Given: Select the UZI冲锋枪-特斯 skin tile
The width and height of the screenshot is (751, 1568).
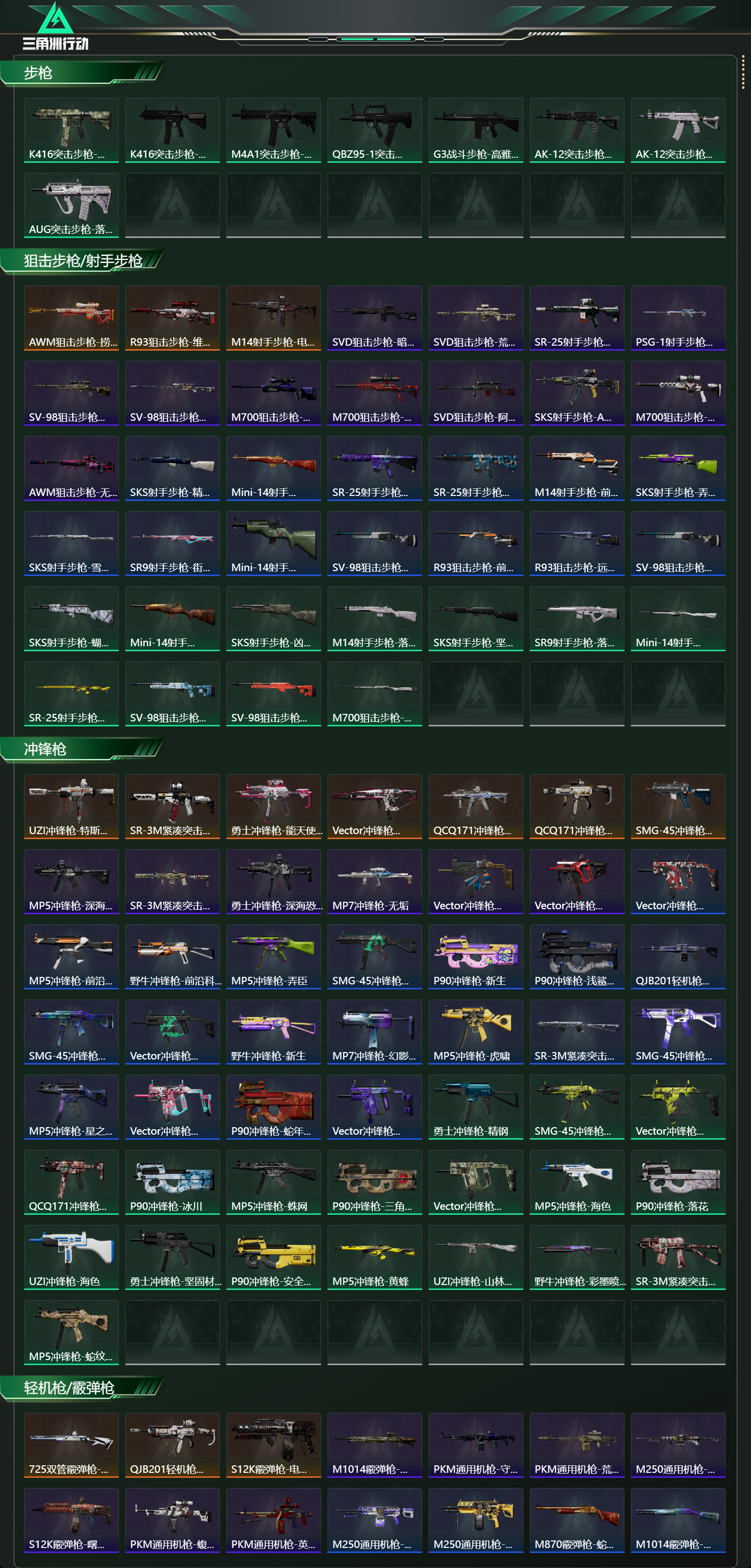Looking at the screenshot, I should click(71, 807).
